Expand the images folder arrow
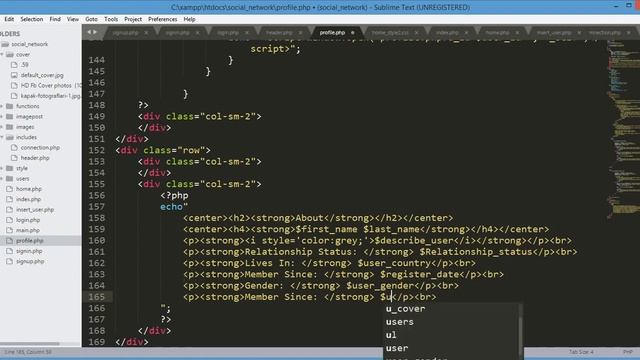 2,127
